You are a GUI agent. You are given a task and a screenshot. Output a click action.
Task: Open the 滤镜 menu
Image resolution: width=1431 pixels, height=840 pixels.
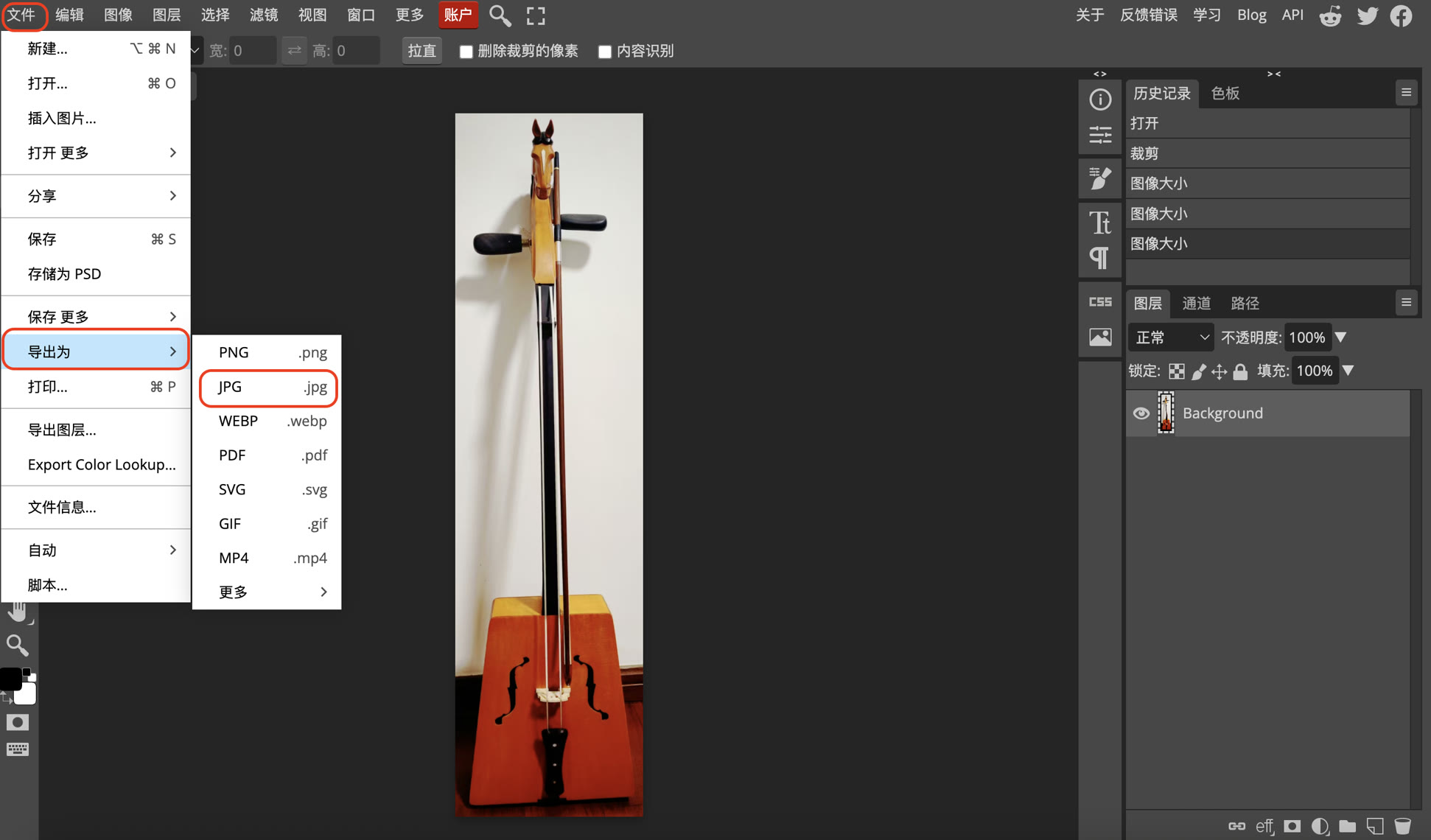263,15
